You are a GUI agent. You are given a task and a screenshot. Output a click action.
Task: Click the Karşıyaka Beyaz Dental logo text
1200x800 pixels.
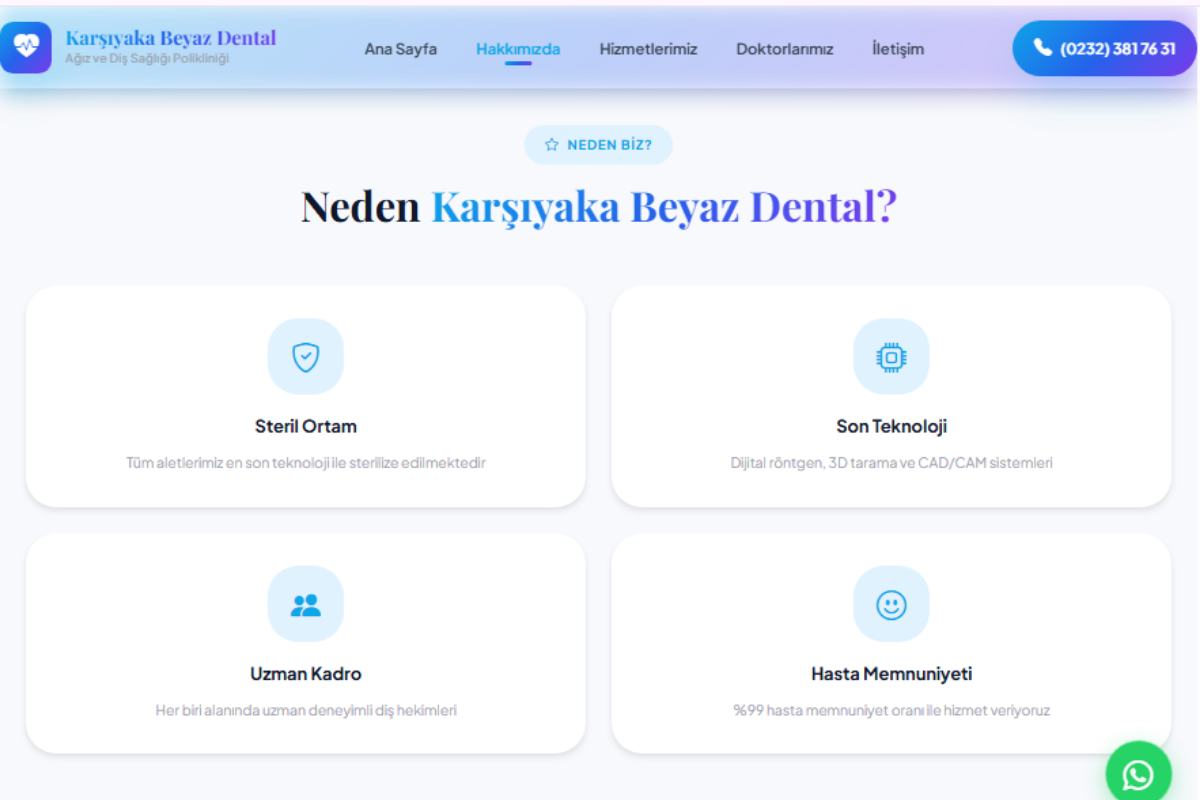click(x=171, y=39)
